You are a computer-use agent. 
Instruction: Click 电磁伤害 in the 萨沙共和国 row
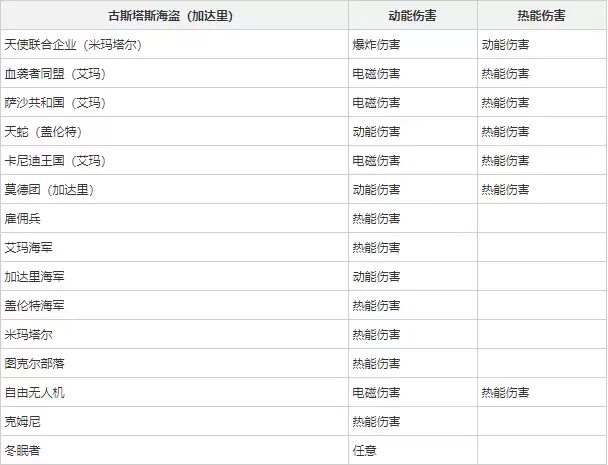tap(376, 103)
